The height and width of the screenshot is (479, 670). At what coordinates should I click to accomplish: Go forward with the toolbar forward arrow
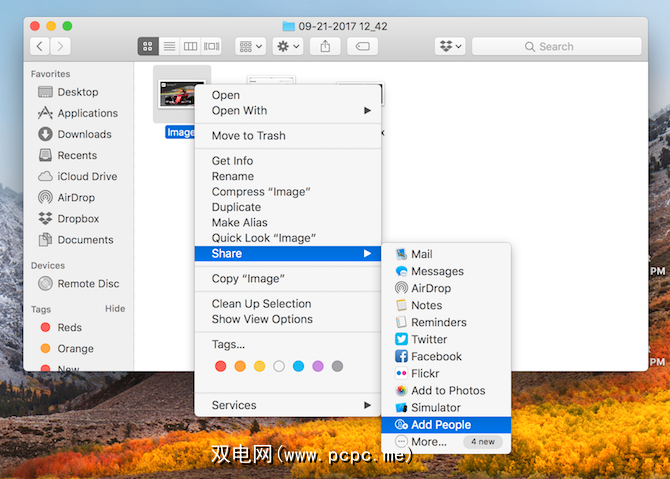[60, 46]
